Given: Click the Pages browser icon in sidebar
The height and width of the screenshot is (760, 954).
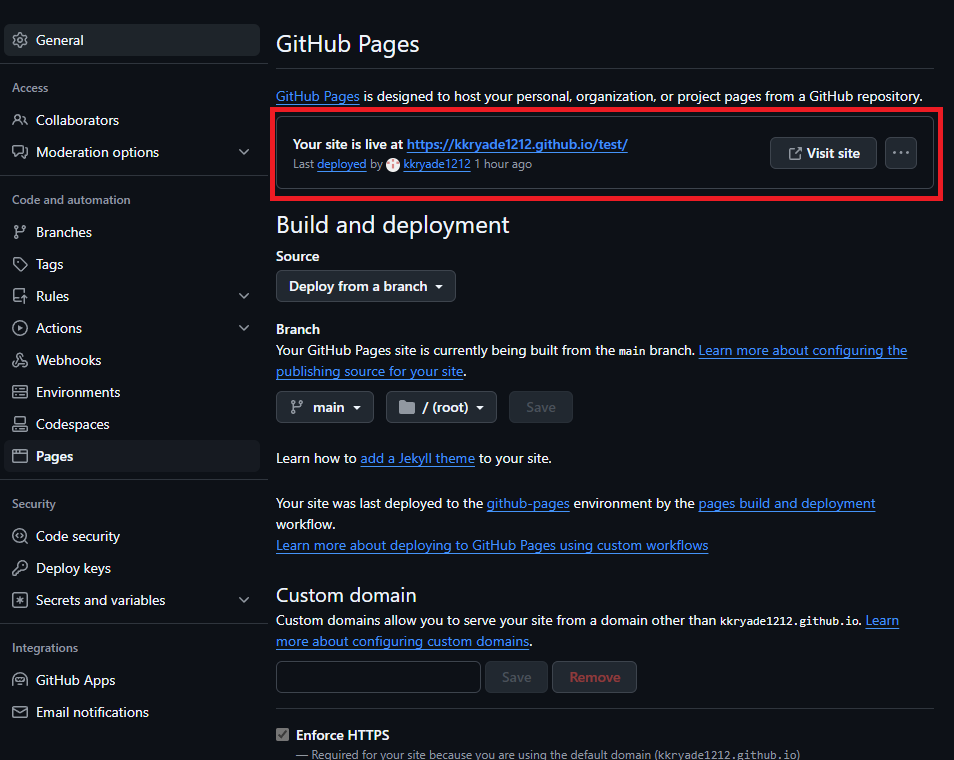Looking at the screenshot, I should click(20, 456).
